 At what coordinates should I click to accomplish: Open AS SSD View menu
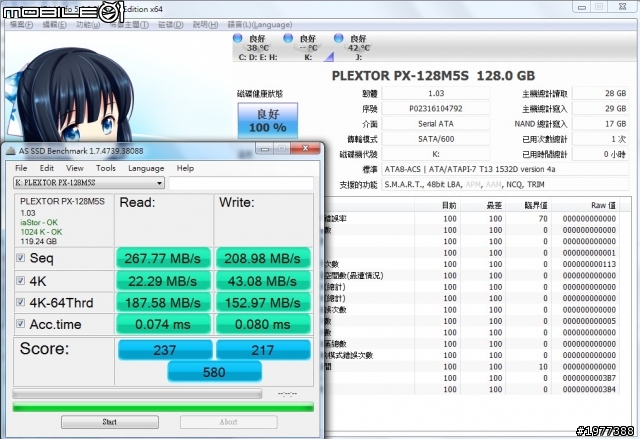tap(75, 168)
